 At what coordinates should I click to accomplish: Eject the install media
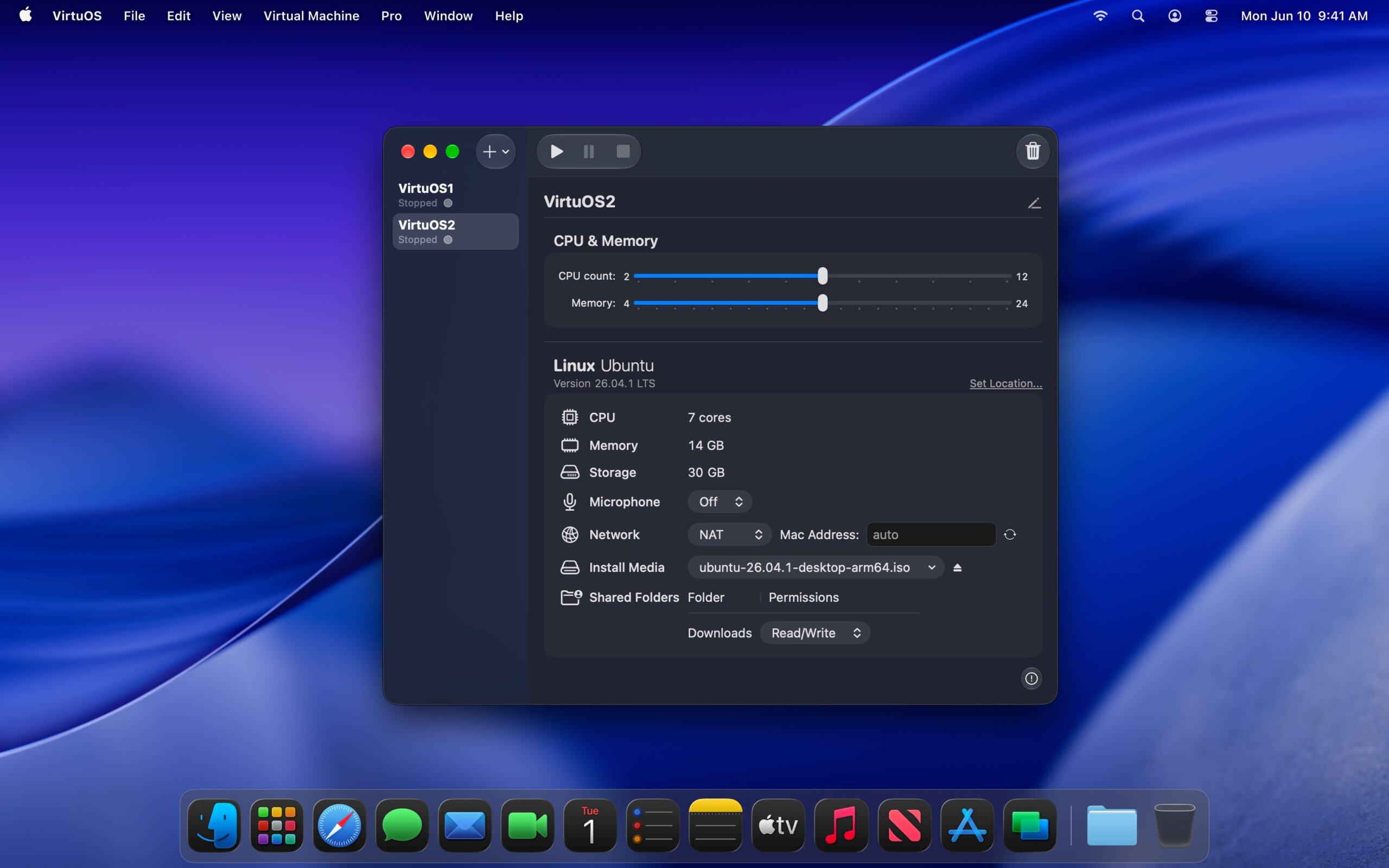[x=957, y=567]
